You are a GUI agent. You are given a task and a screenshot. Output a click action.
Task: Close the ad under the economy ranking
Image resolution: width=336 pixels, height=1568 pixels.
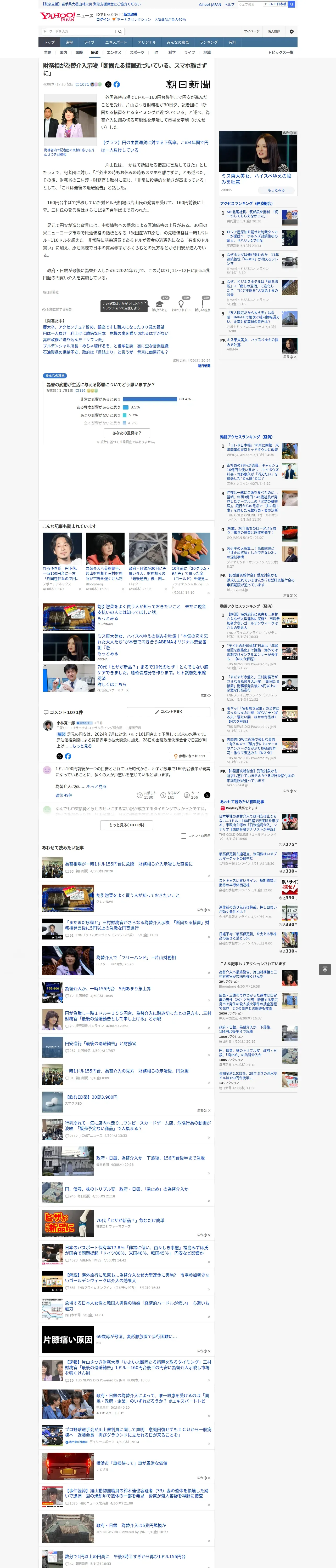coord(295,357)
